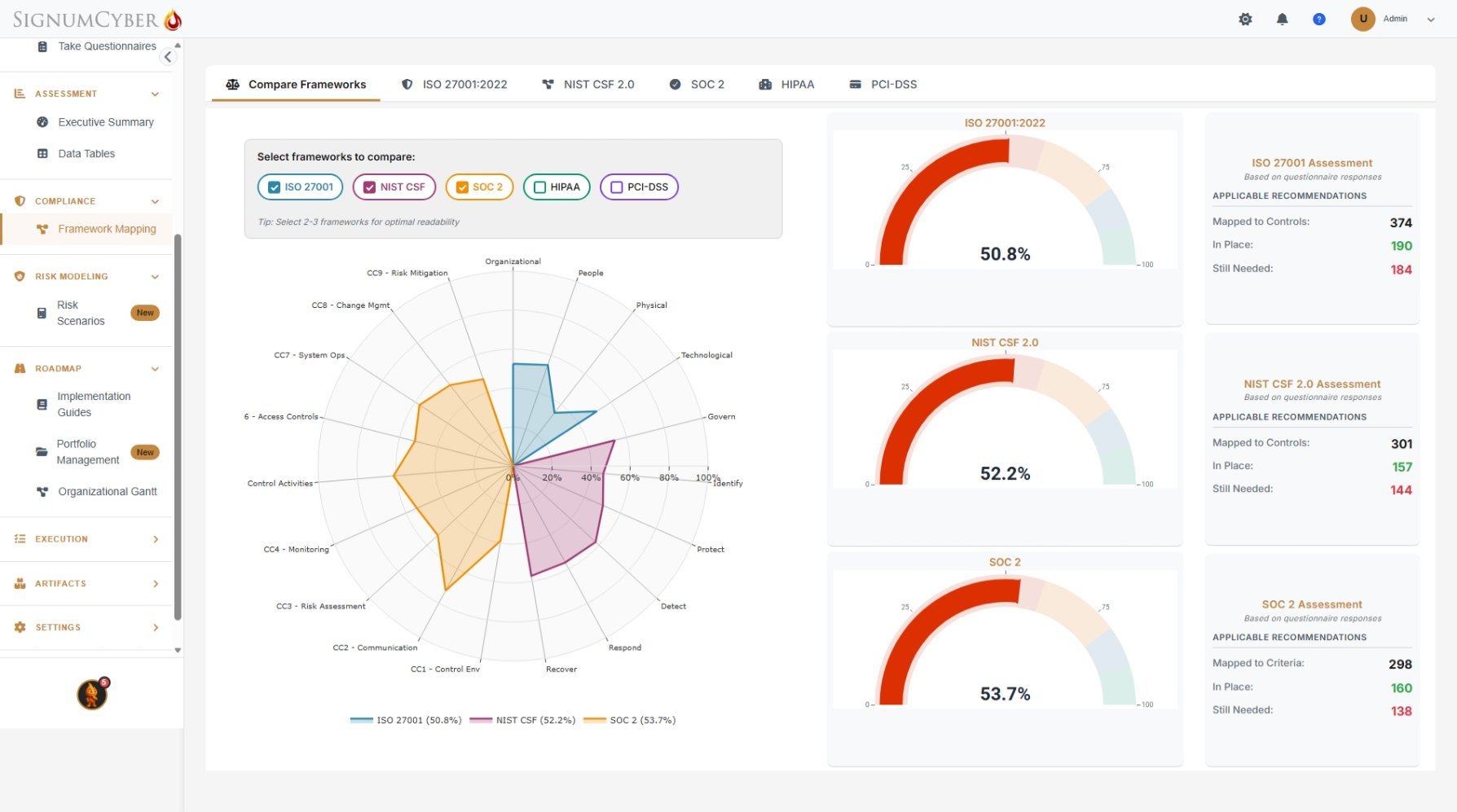Switch to the NIST CSF 2.0 tab
The width and height of the screenshot is (1457, 812).
(x=588, y=85)
